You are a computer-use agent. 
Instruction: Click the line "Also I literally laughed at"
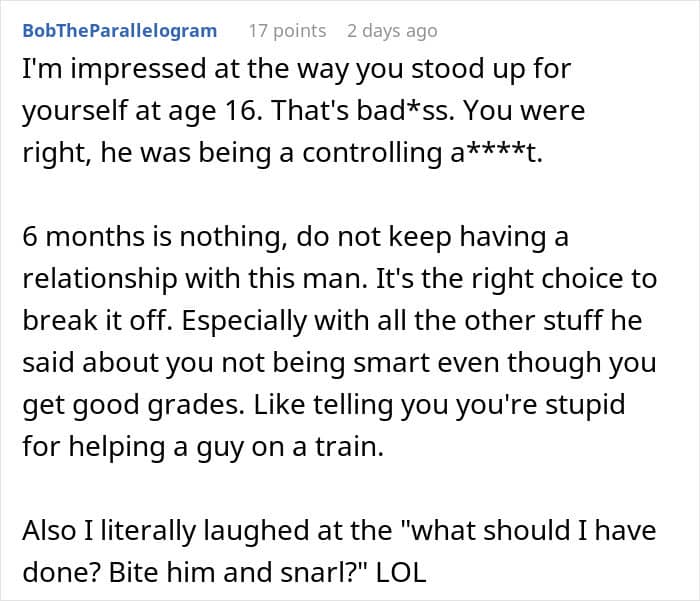[x=339, y=531]
